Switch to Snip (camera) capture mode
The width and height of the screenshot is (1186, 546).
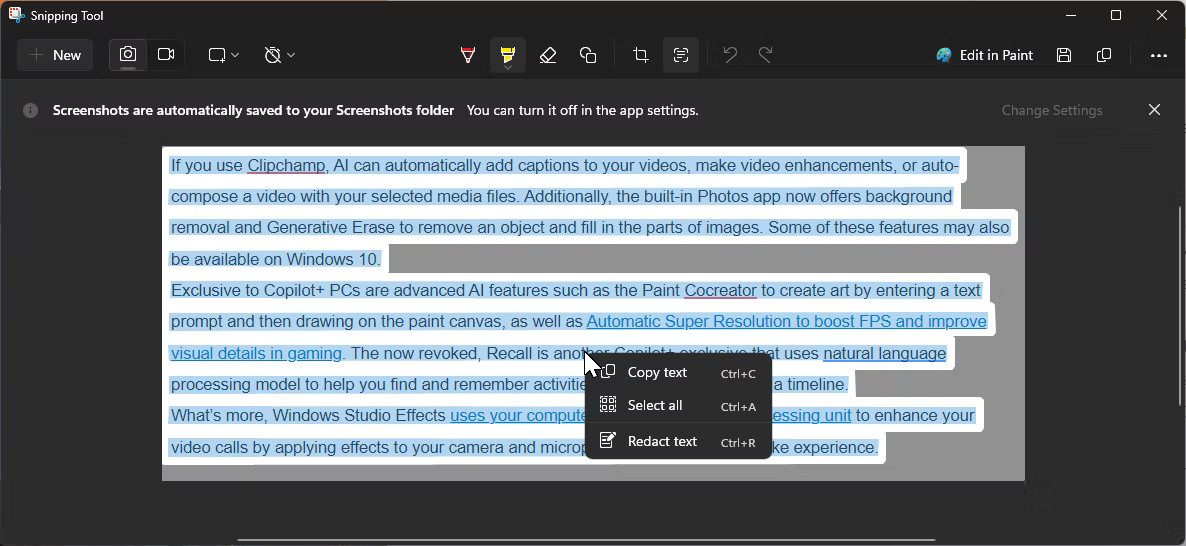point(128,55)
